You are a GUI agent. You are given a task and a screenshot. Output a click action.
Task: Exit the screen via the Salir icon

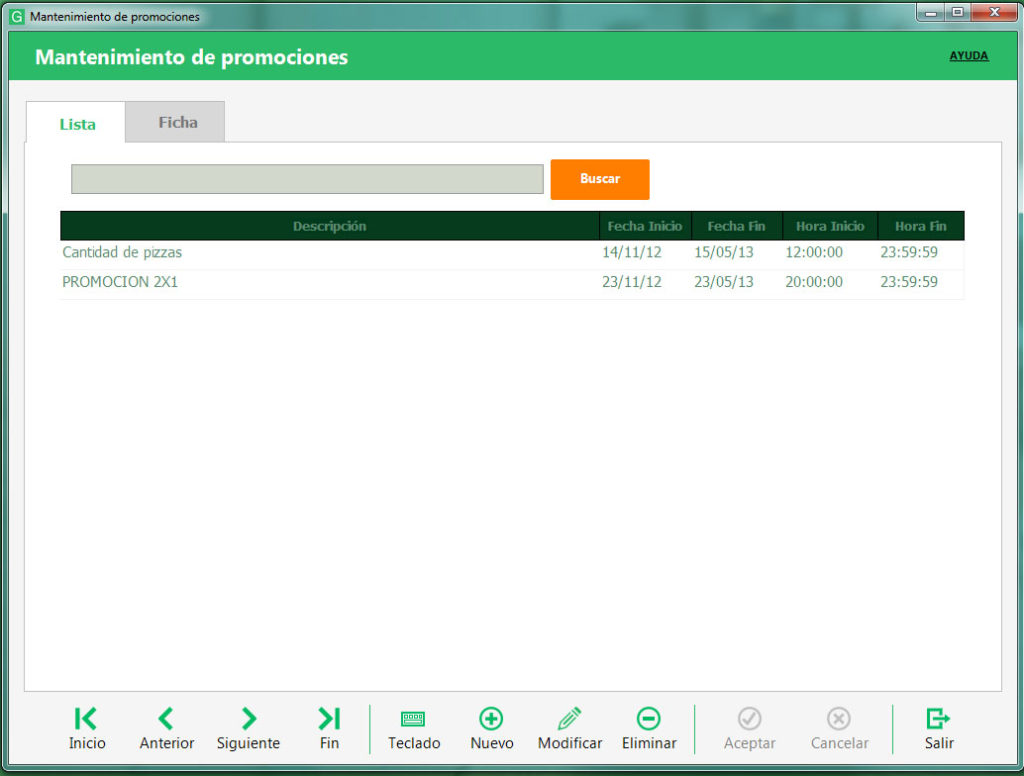[x=938, y=718]
